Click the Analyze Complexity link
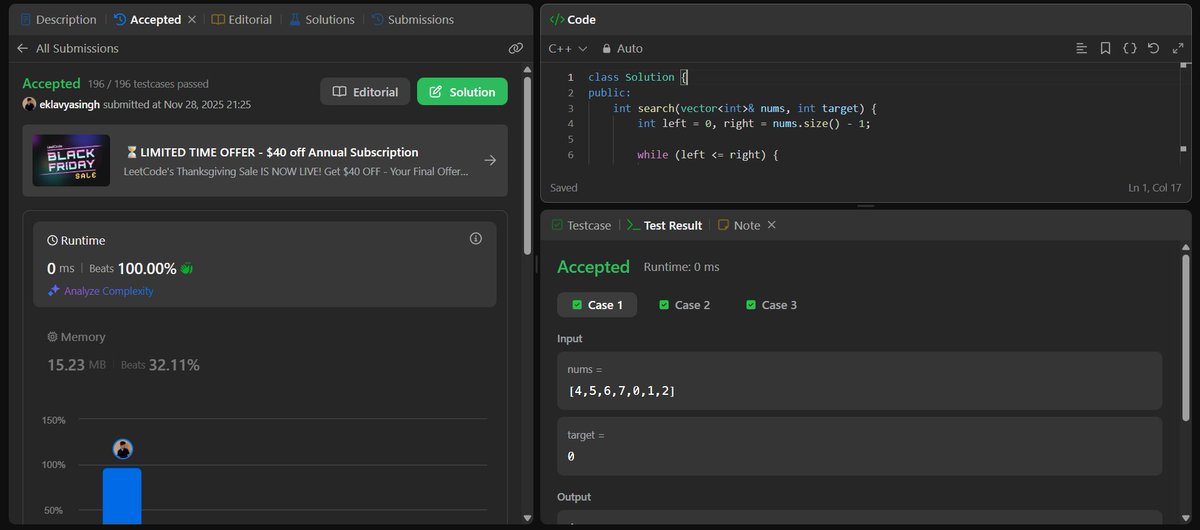1200x530 pixels. click(x=109, y=291)
